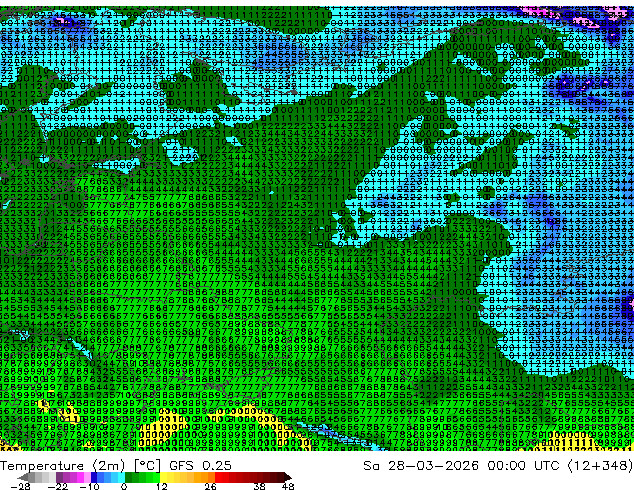Click the purple-magenta section of the color scale
This screenshot has height=490, width=634.
[x=73, y=477]
